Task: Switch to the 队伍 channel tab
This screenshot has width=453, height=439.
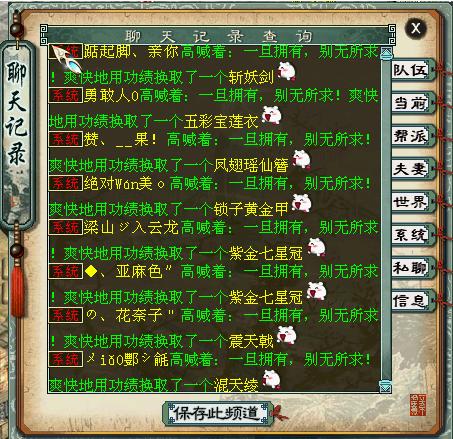Action: (x=413, y=70)
